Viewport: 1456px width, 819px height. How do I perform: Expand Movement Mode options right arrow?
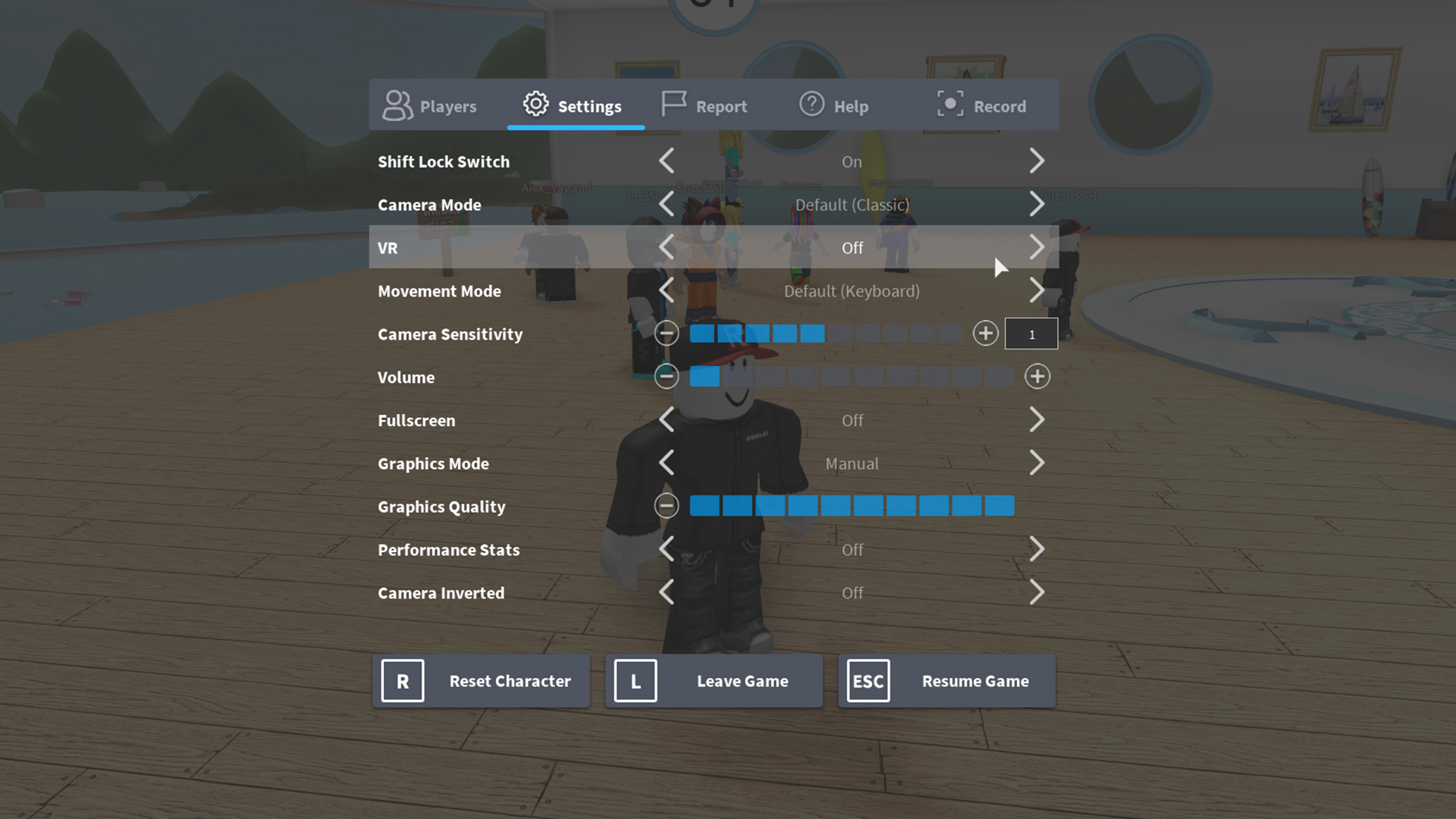click(x=1037, y=290)
